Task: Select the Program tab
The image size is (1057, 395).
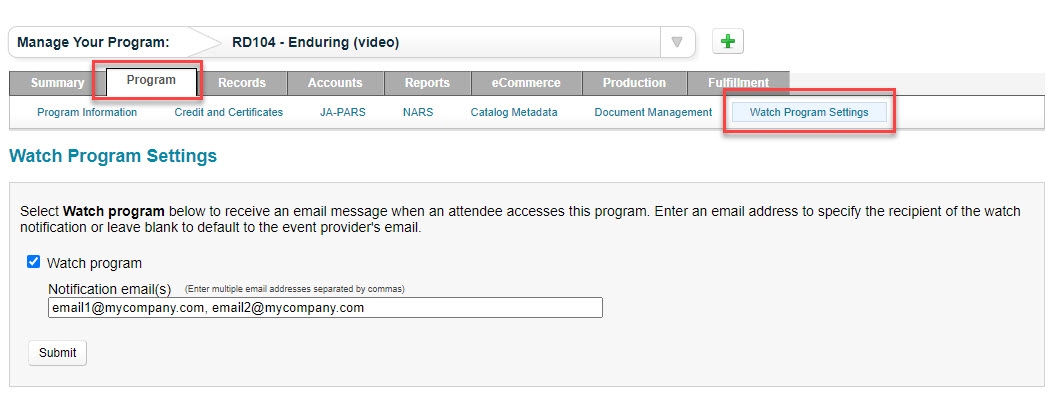Action: click(x=151, y=80)
